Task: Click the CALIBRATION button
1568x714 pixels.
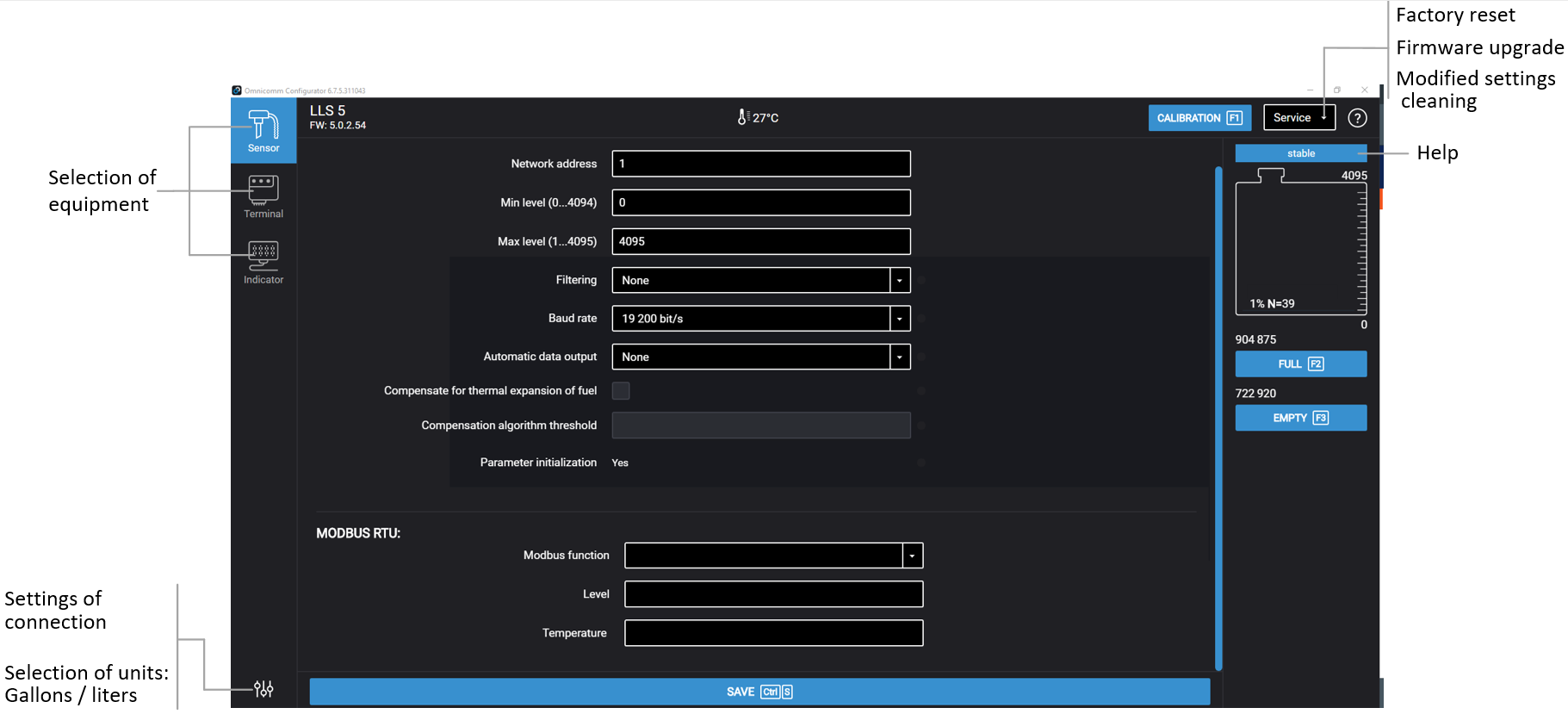Action: point(1199,118)
